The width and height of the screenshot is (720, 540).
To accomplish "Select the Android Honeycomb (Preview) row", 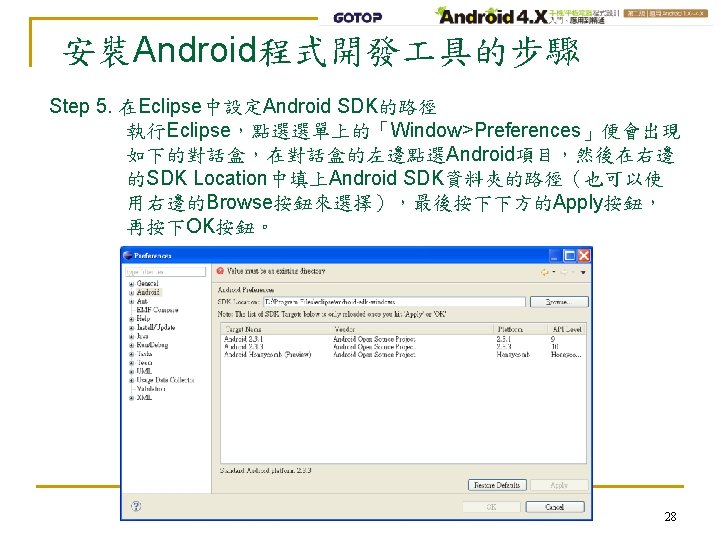I will 403,354.
